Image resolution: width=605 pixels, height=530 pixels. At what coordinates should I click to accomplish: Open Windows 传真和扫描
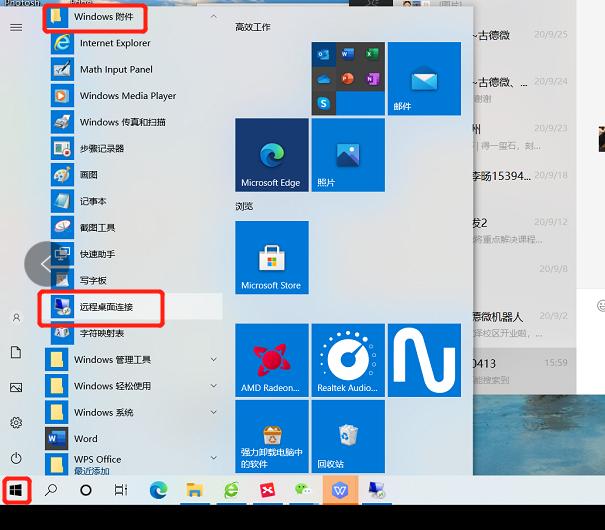coord(136,122)
